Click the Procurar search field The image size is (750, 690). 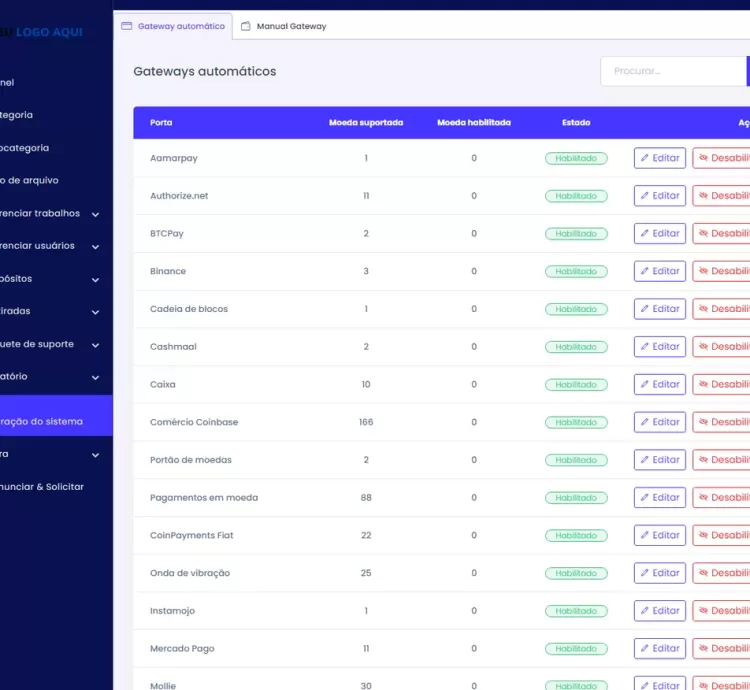(x=672, y=71)
